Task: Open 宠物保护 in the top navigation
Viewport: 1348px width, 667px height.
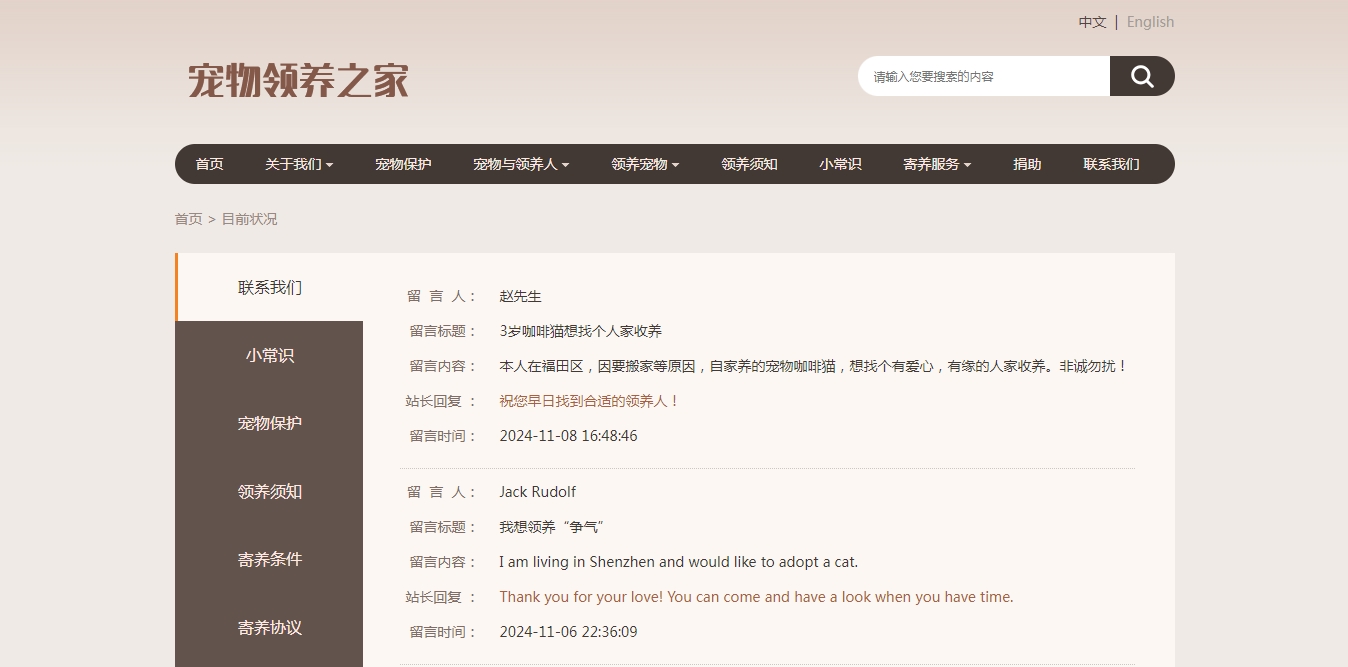Action: point(403,164)
